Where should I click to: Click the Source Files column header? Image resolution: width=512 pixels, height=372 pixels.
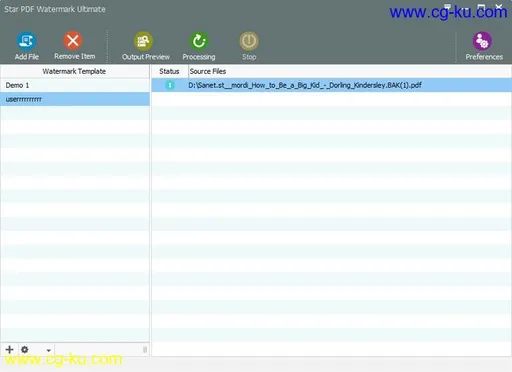point(350,71)
